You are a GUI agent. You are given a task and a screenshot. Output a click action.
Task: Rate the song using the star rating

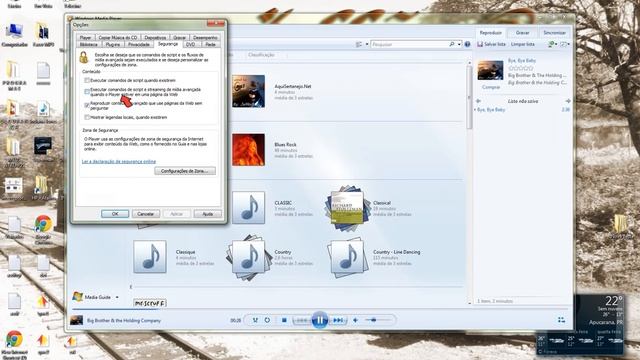pos(520,68)
